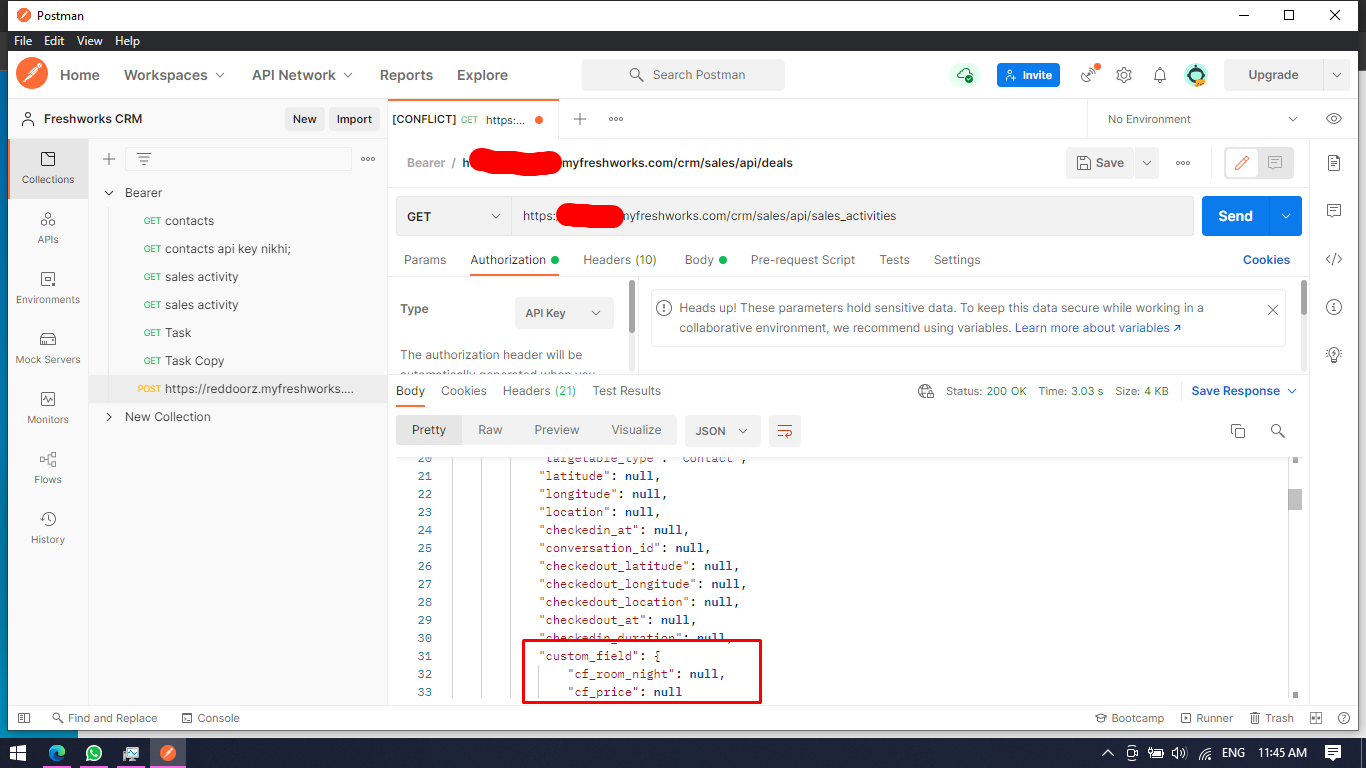Click the capture requests satellite icon
The height and width of the screenshot is (768, 1366).
tap(1089, 75)
